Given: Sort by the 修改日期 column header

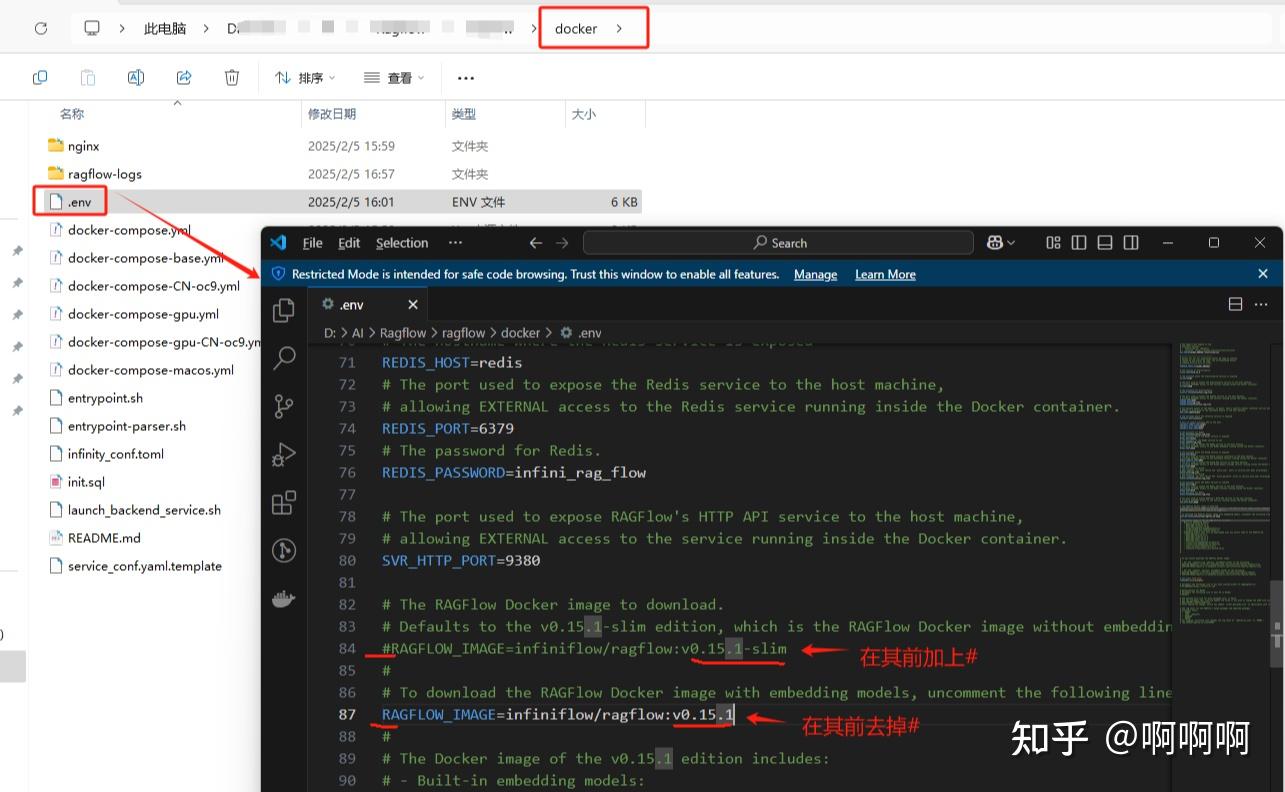Looking at the screenshot, I should 332,114.
